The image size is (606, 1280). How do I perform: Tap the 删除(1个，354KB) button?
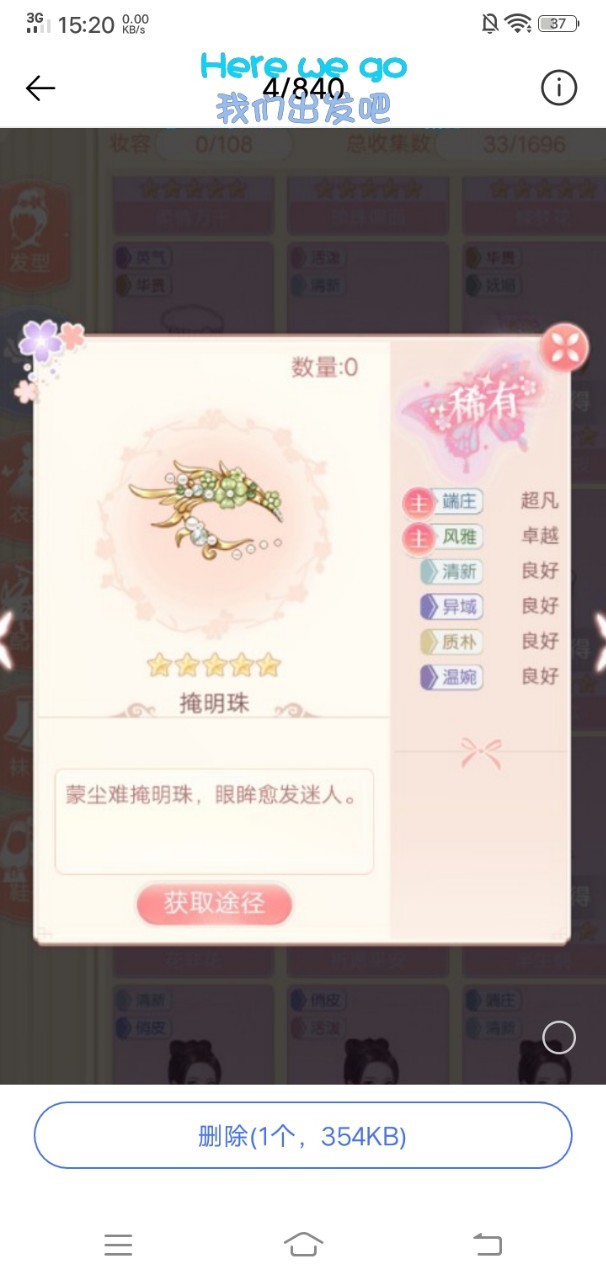coord(303,1136)
